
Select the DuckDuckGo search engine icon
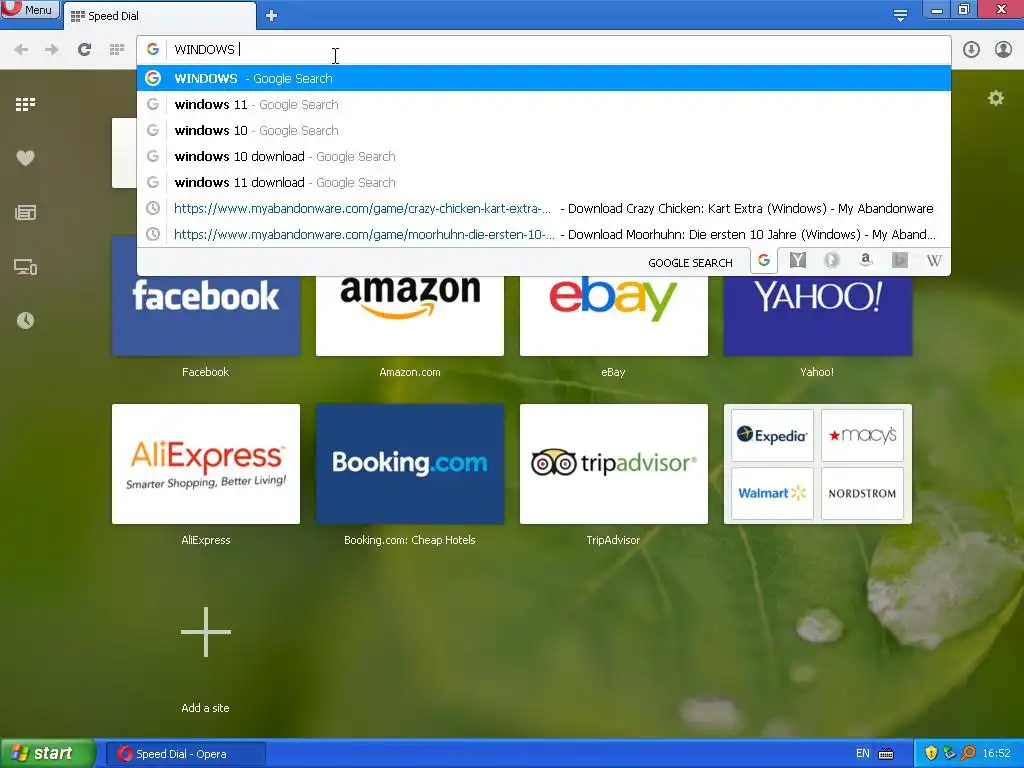click(x=831, y=261)
